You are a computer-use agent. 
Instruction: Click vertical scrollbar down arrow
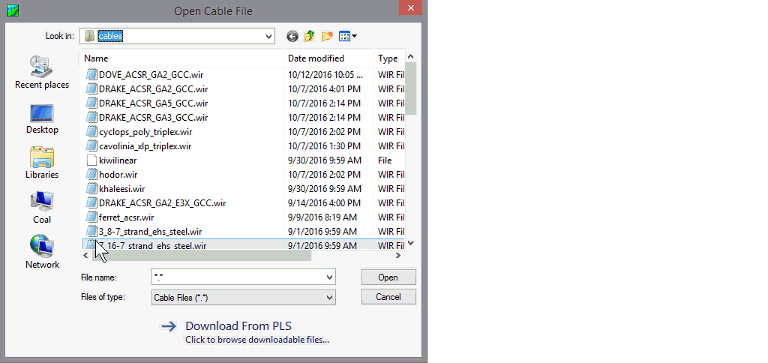coord(411,243)
